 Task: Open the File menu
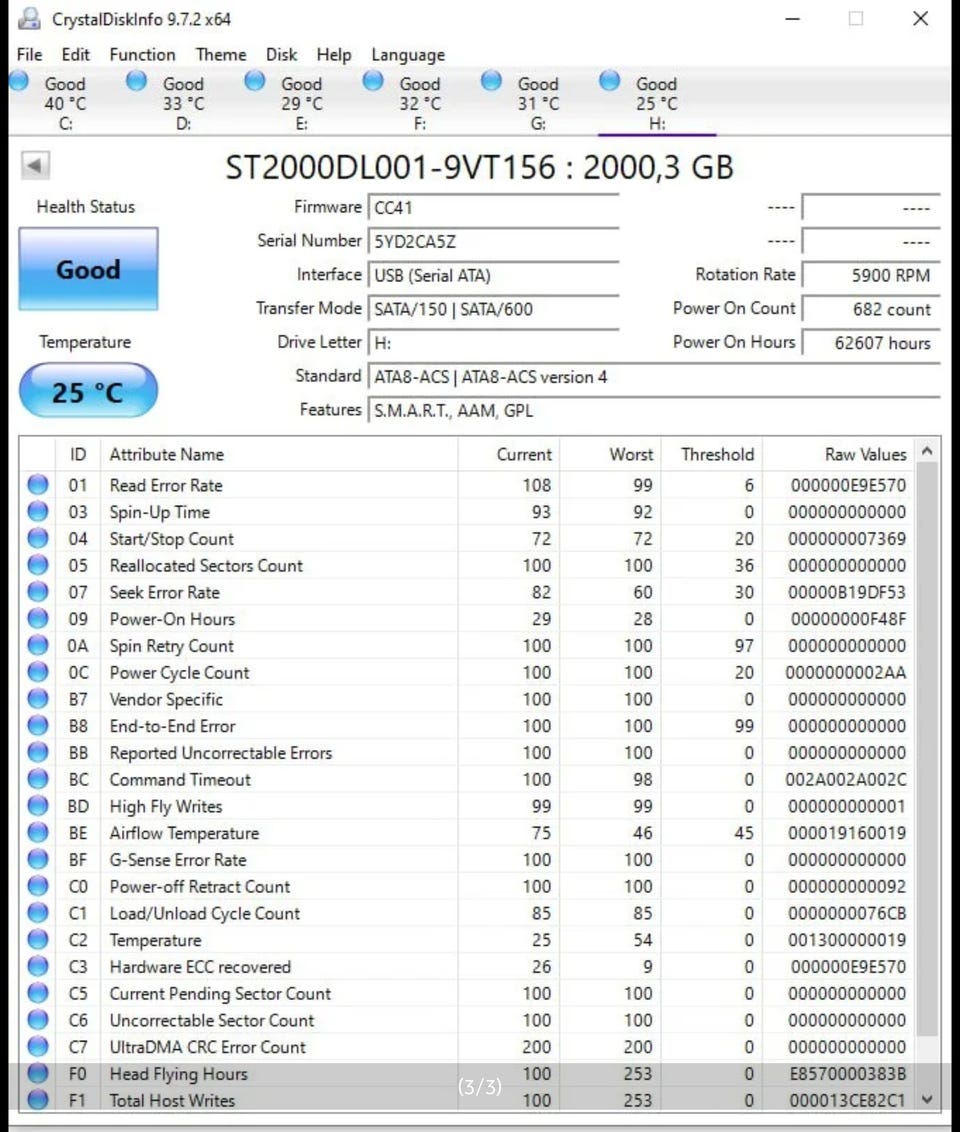[30, 55]
